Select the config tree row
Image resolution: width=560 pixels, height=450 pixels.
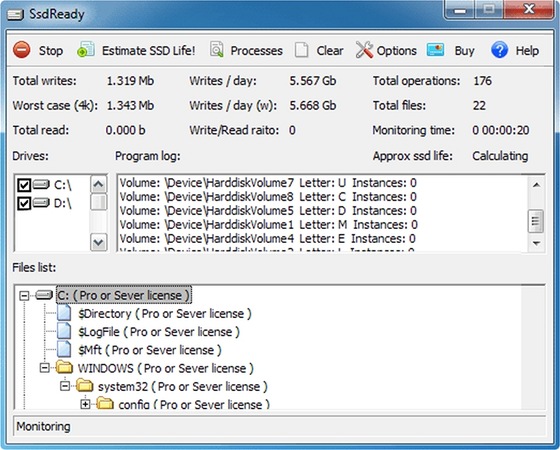tap(194, 404)
